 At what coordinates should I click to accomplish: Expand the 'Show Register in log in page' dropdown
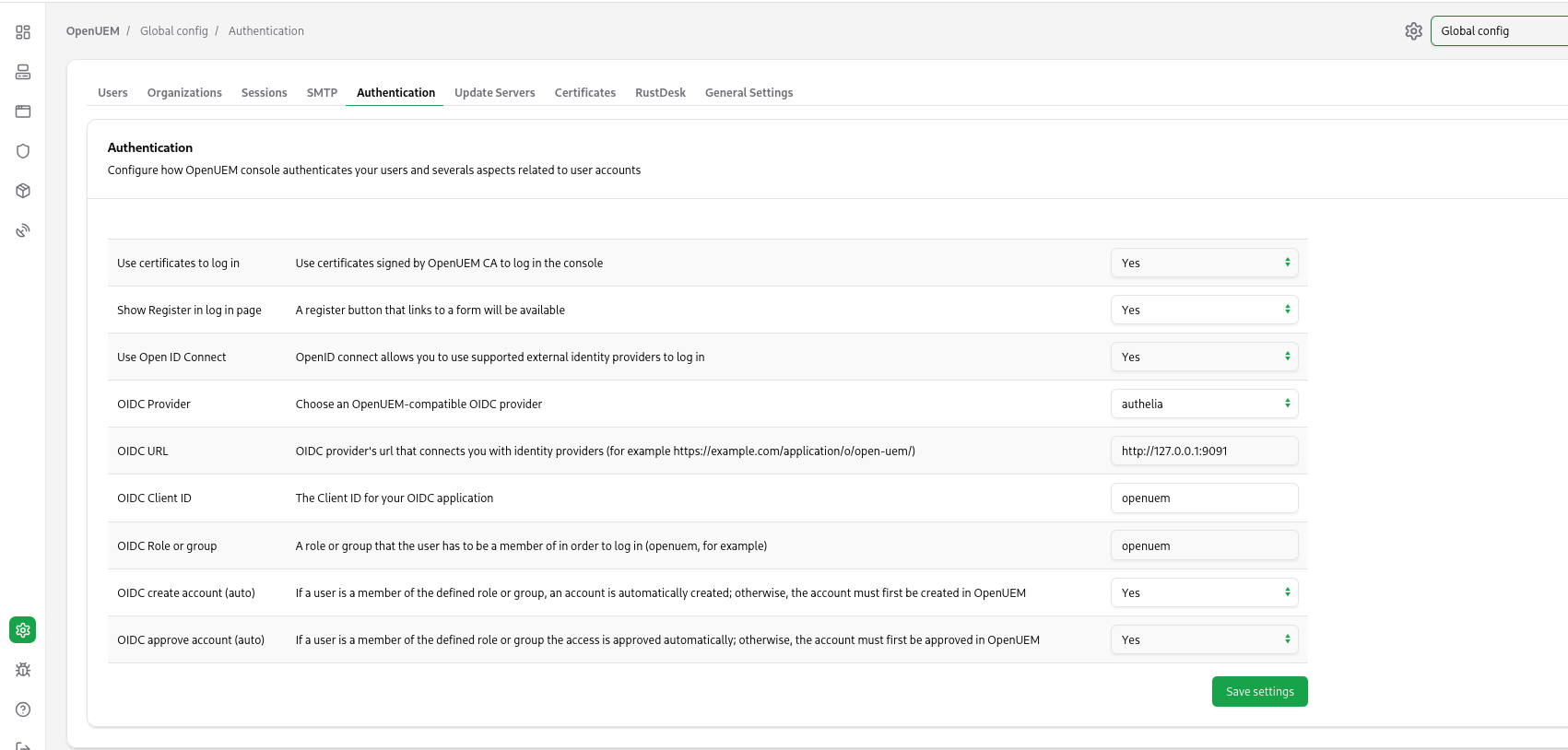click(x=1204, y=310)
